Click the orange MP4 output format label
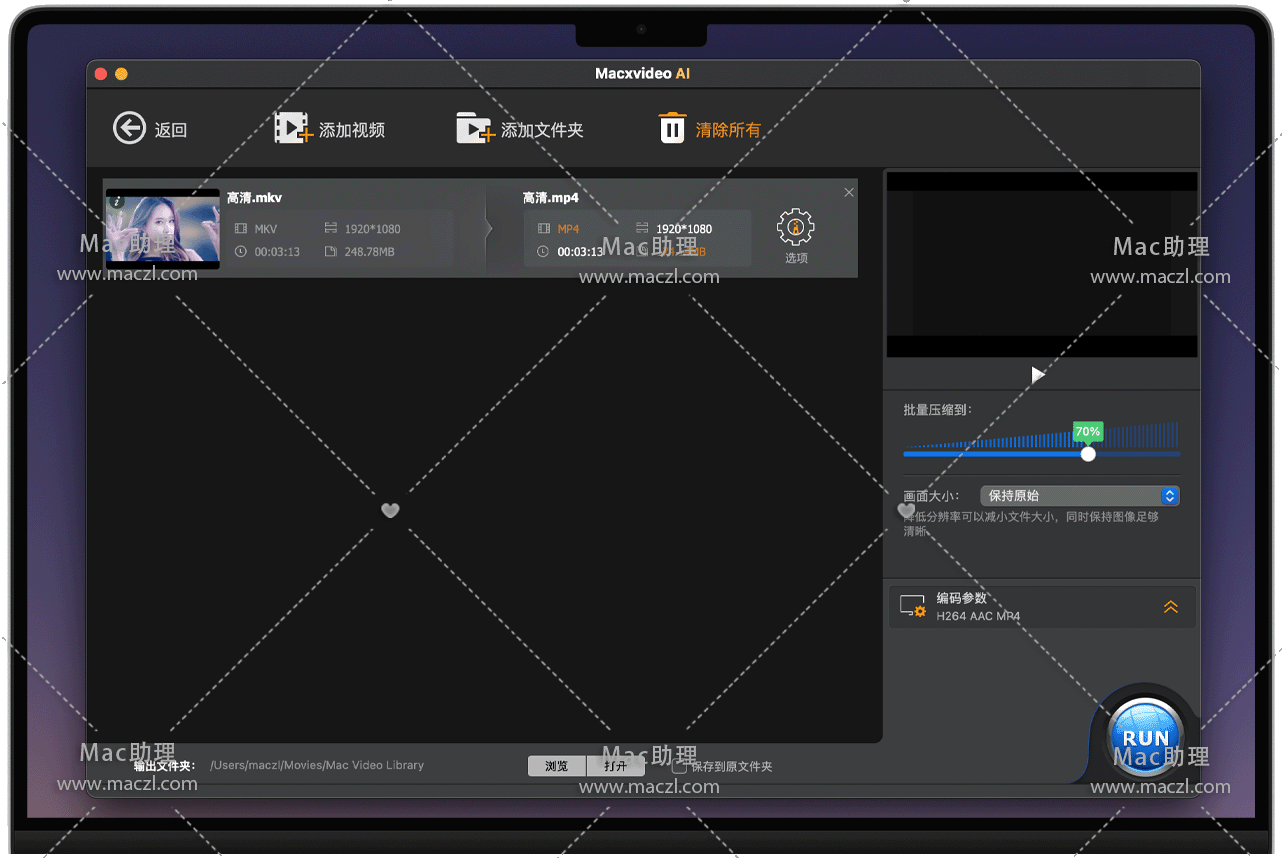The width and height of the screenshot is (1282, 858). (x=568, y=229)
